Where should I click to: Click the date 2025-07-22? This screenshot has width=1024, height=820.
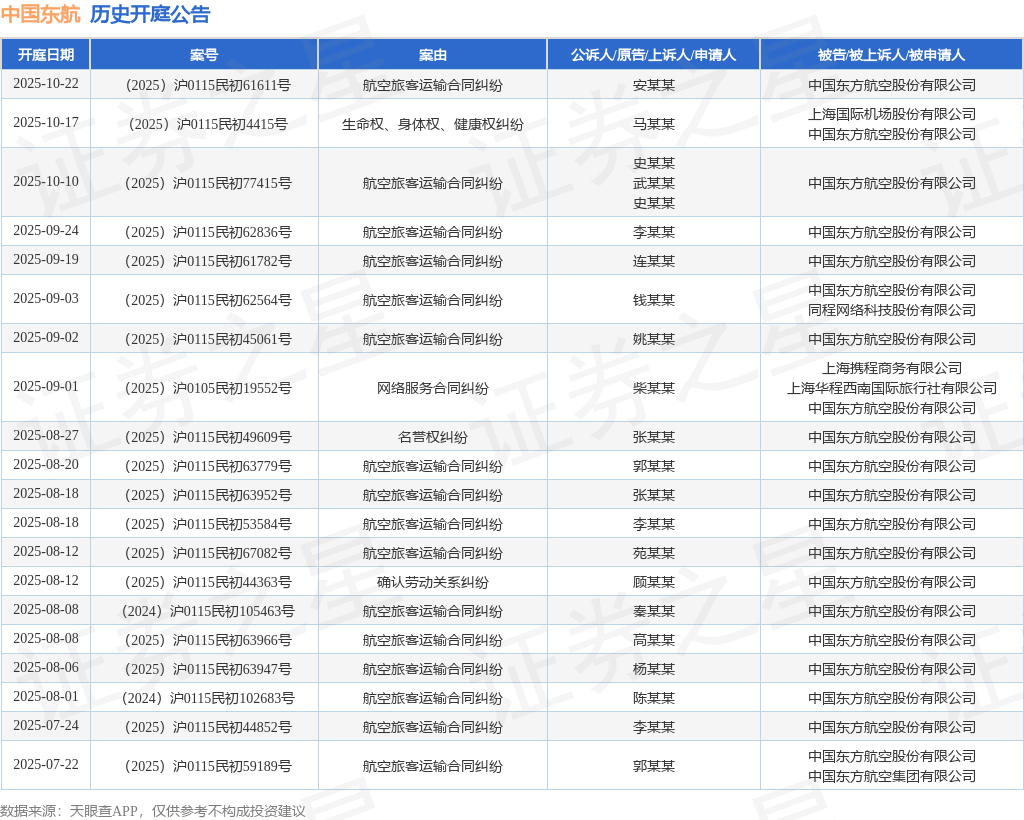click(x=46, y=765)
